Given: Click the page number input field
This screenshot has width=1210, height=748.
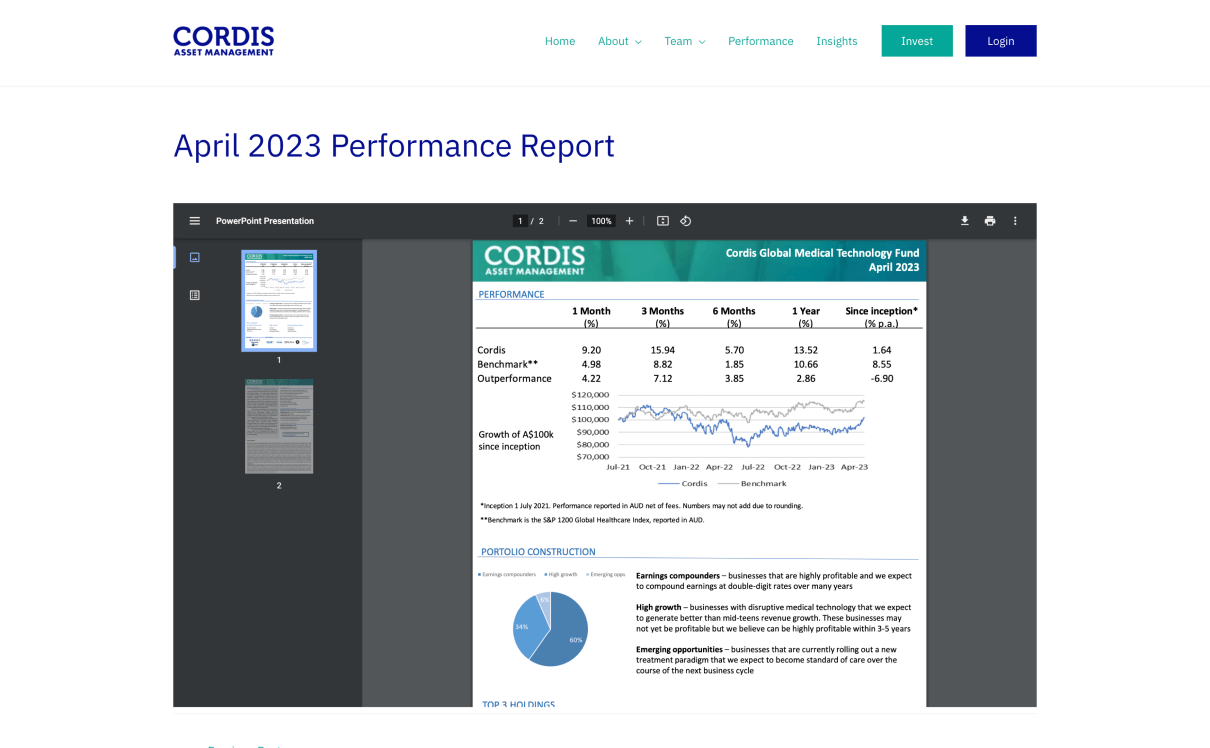Looking at the screenshot, I should pos(520,221).
